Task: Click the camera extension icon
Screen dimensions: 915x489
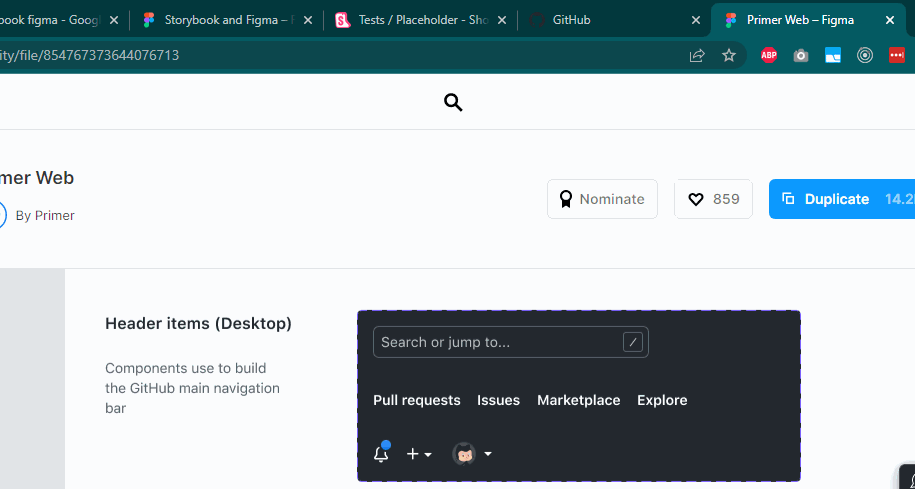Action: 801,55
